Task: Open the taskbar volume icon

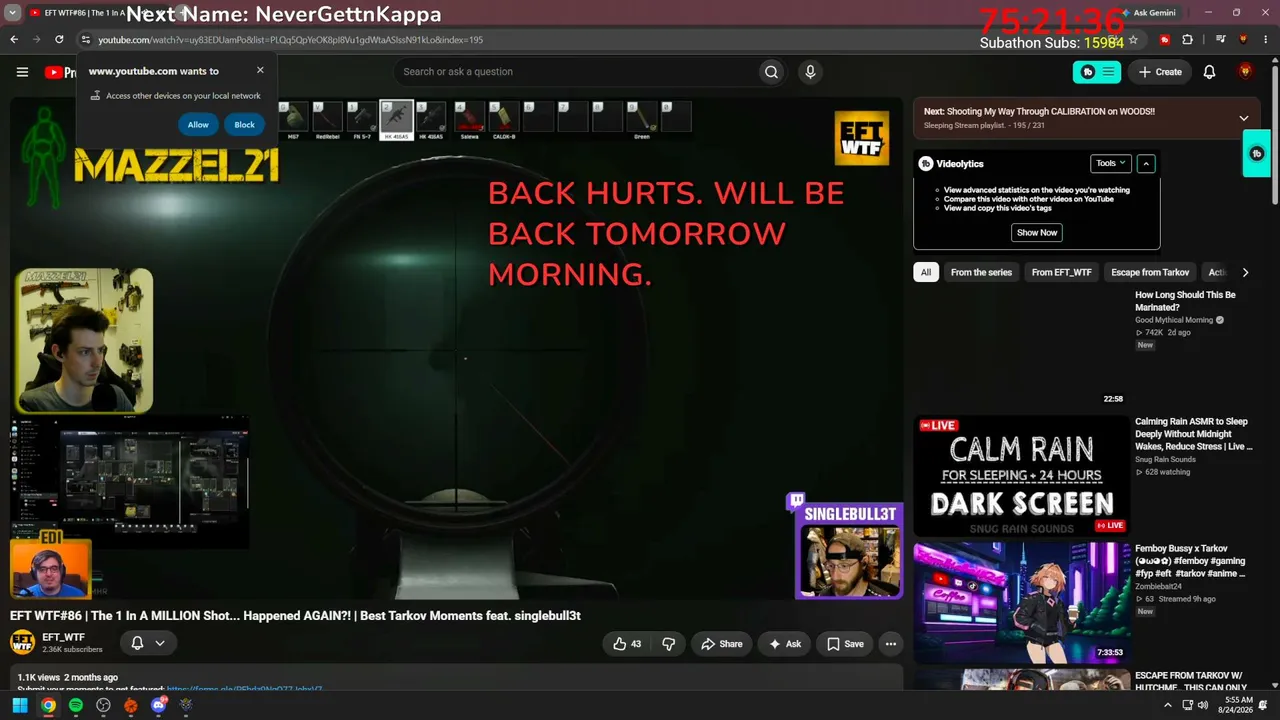Action: point(1203,705)
